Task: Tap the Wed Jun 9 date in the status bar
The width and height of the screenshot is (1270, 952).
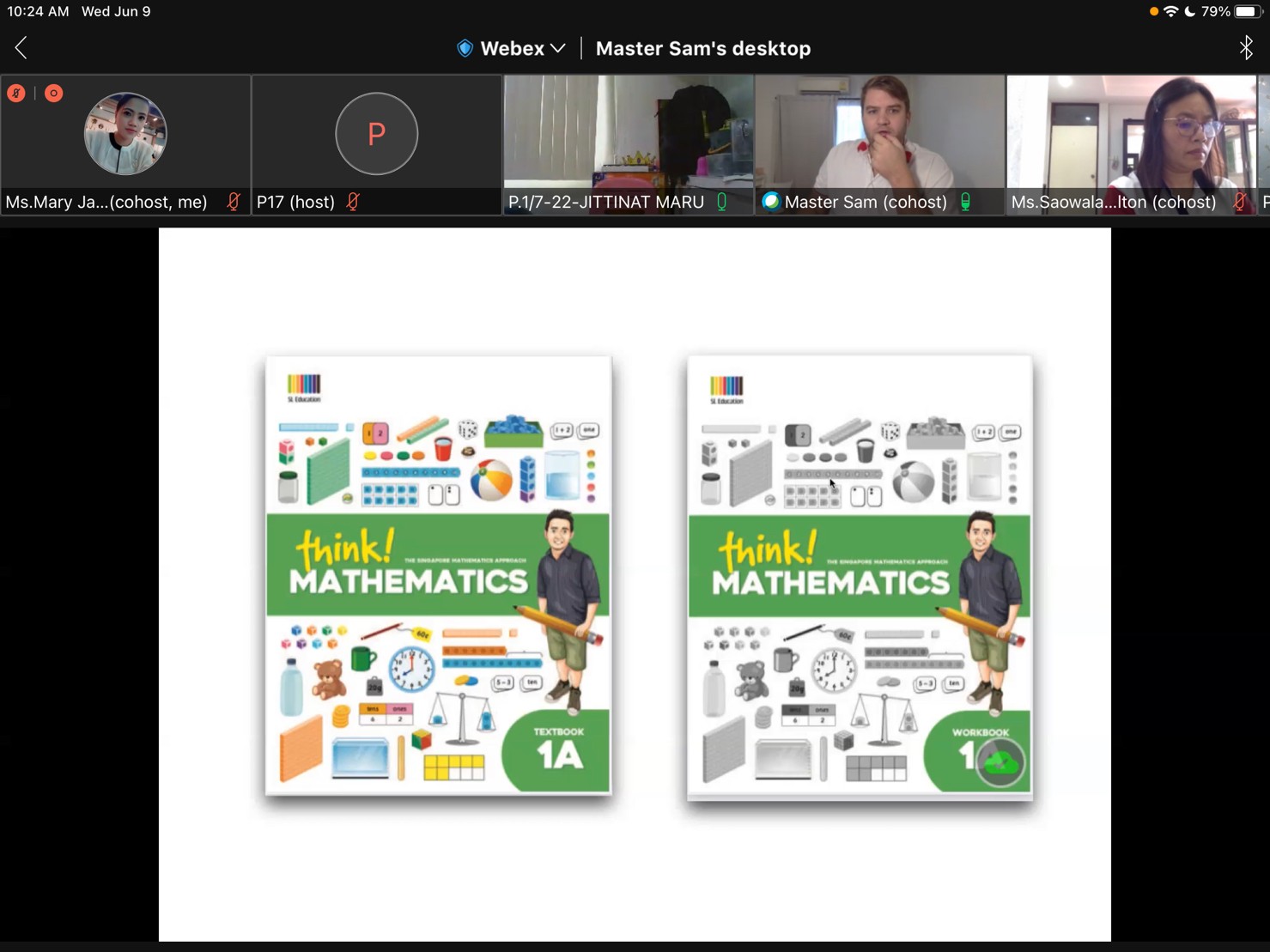Action: point(116,11)
